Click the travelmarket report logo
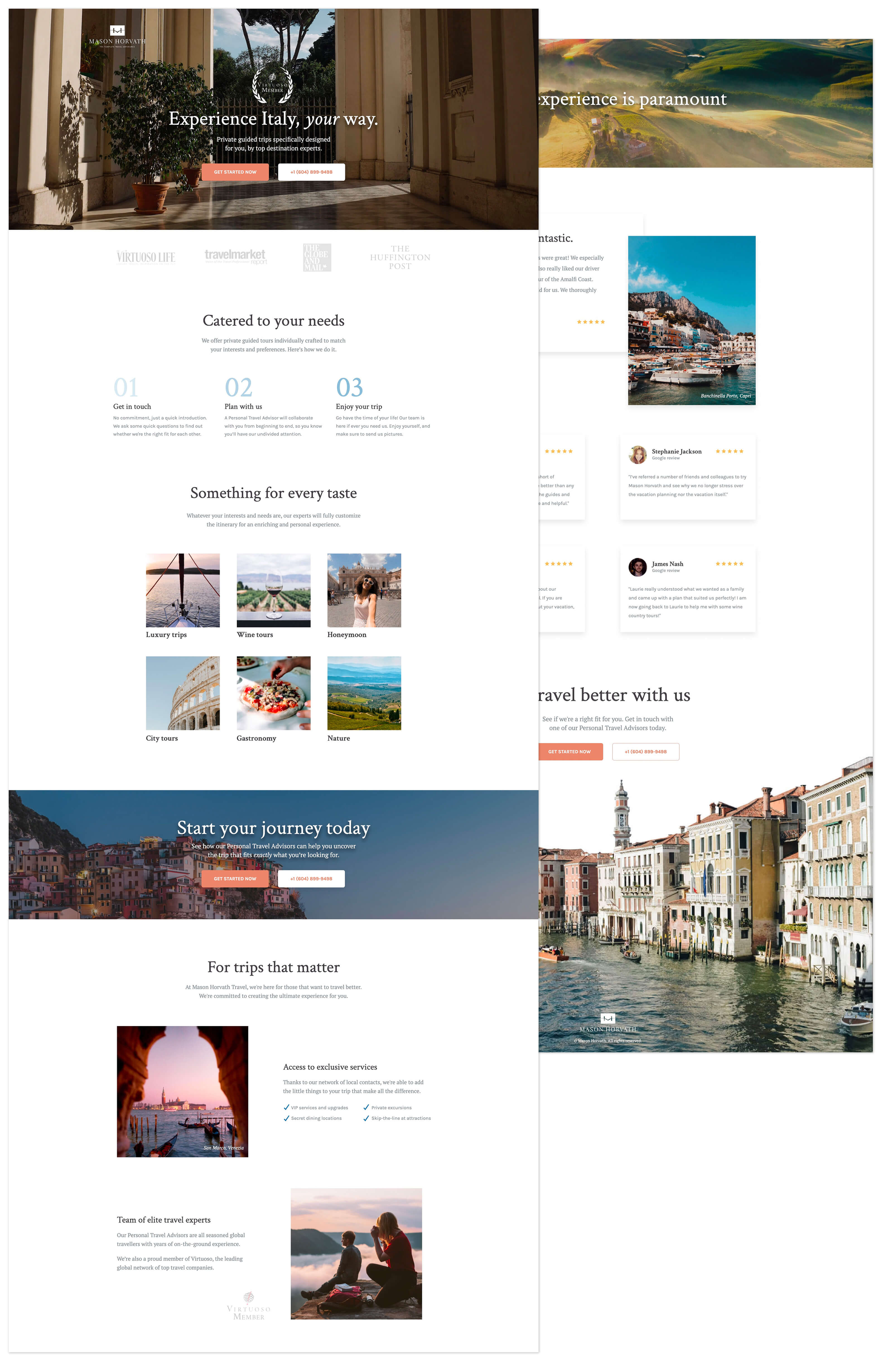This screenshot has height=1372, width=883. tap(236, 256)
